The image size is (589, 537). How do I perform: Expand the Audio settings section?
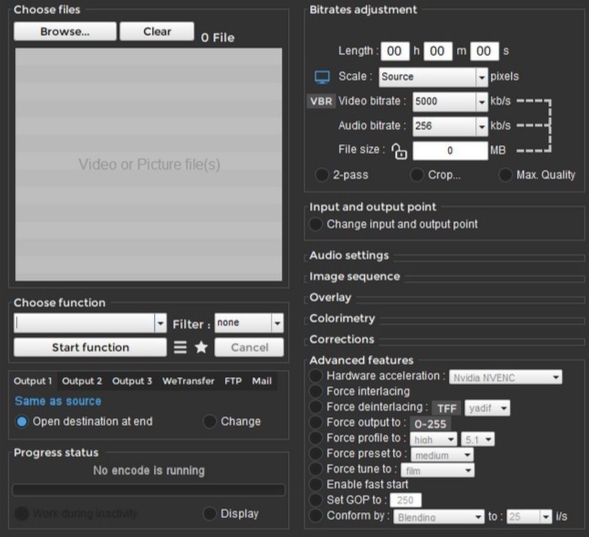click(349, 256)
